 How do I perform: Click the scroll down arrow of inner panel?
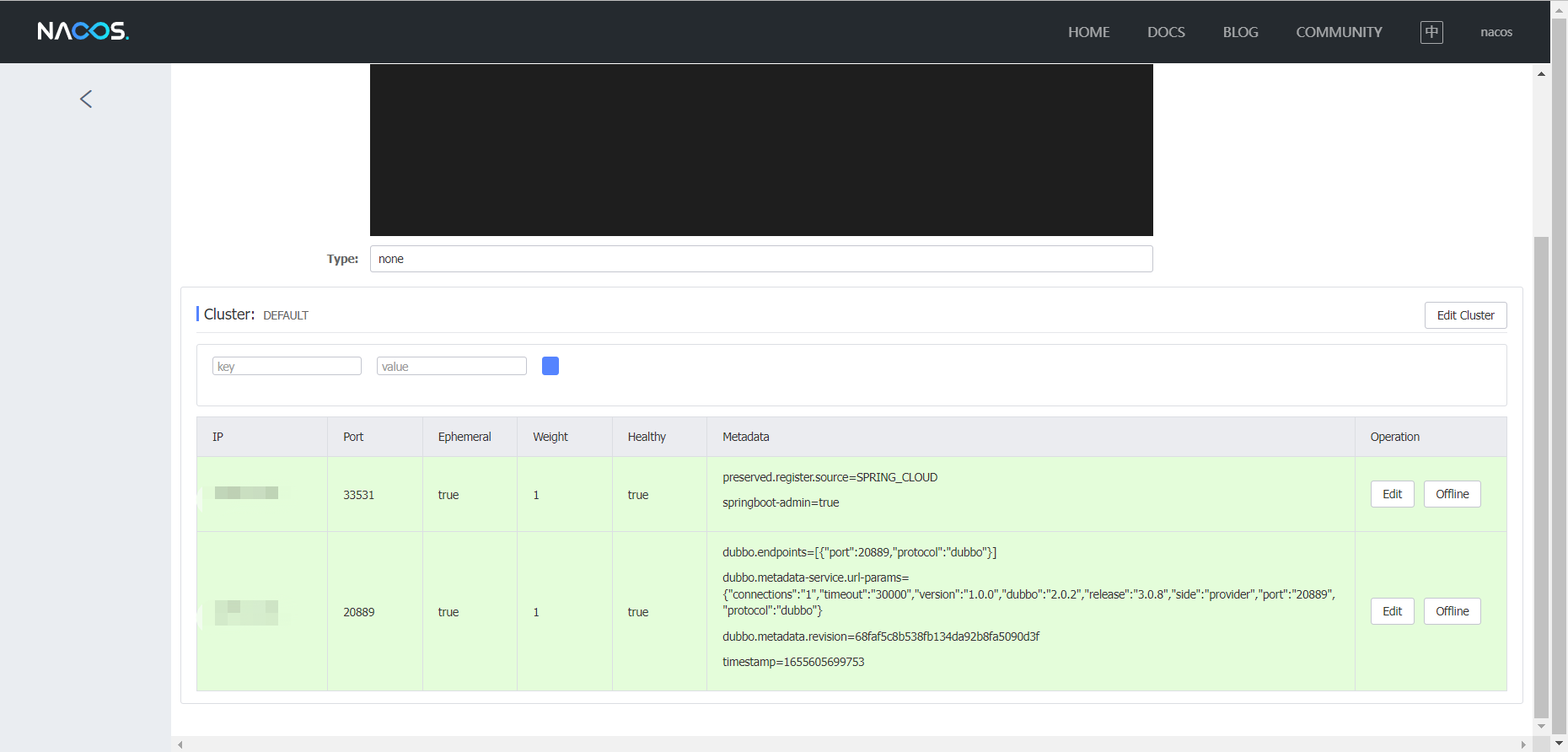point(1541,726)
